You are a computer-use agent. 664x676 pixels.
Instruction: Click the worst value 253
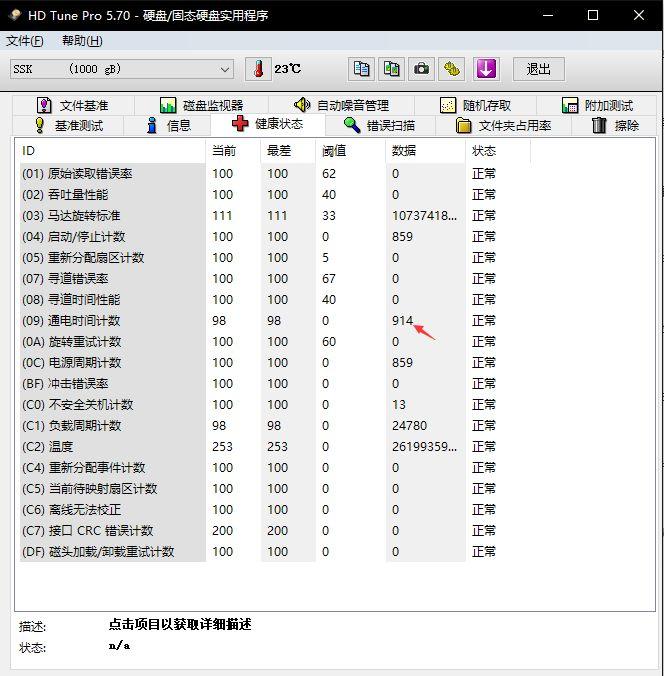(277, 447)
